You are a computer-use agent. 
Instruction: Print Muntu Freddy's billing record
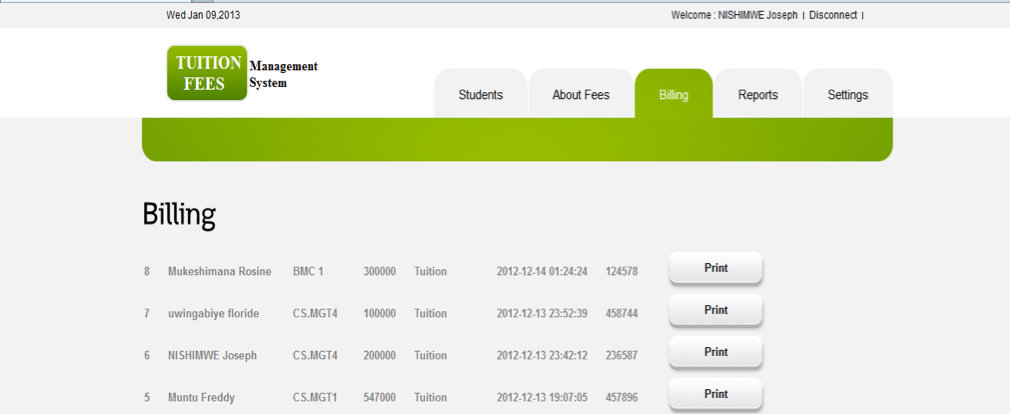click(716, 393)
